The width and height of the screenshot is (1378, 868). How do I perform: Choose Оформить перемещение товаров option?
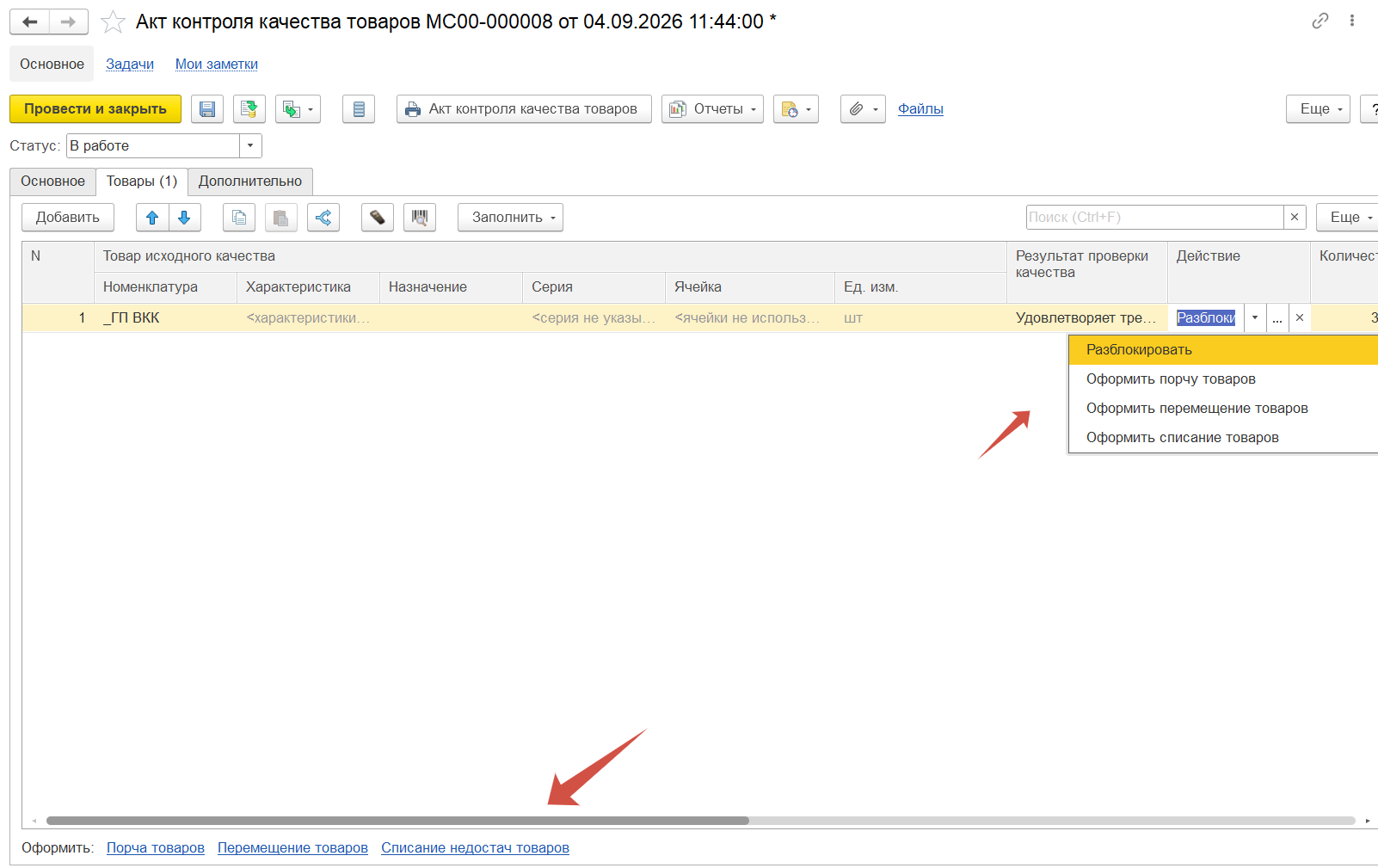click(1223, 409)
